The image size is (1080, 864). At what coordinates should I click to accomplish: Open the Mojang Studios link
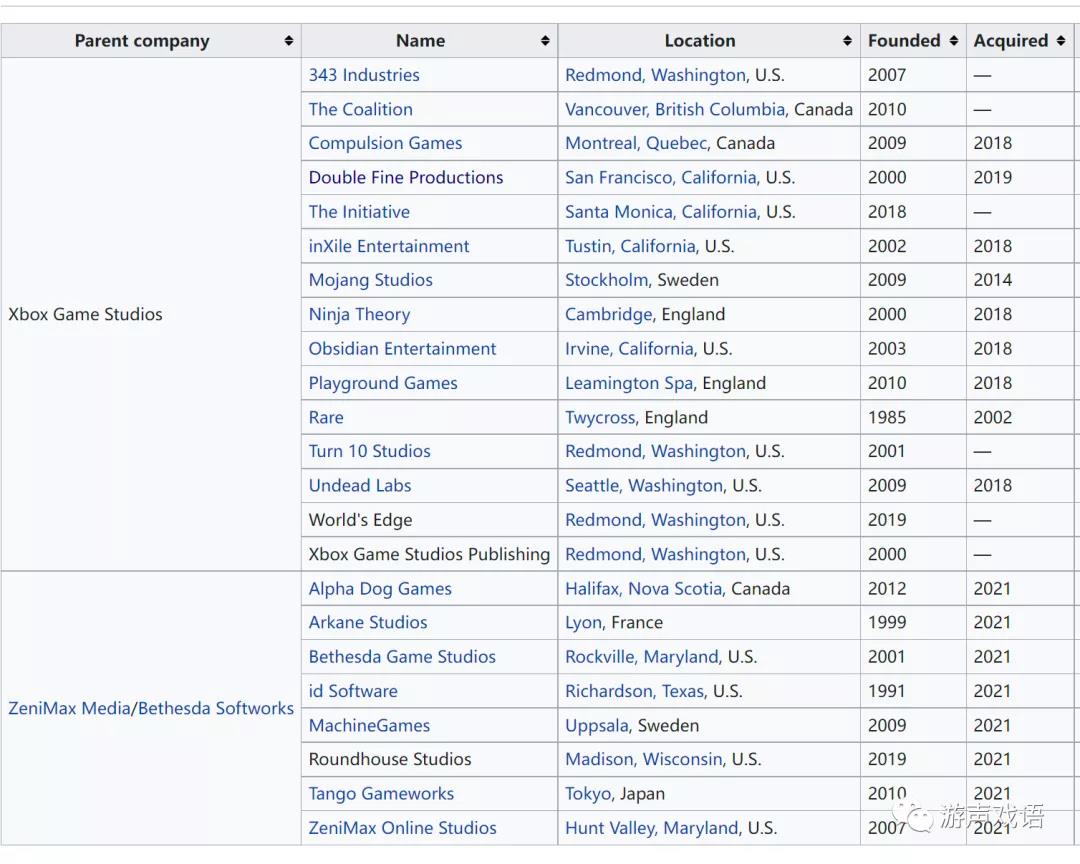tap(371, 280)
